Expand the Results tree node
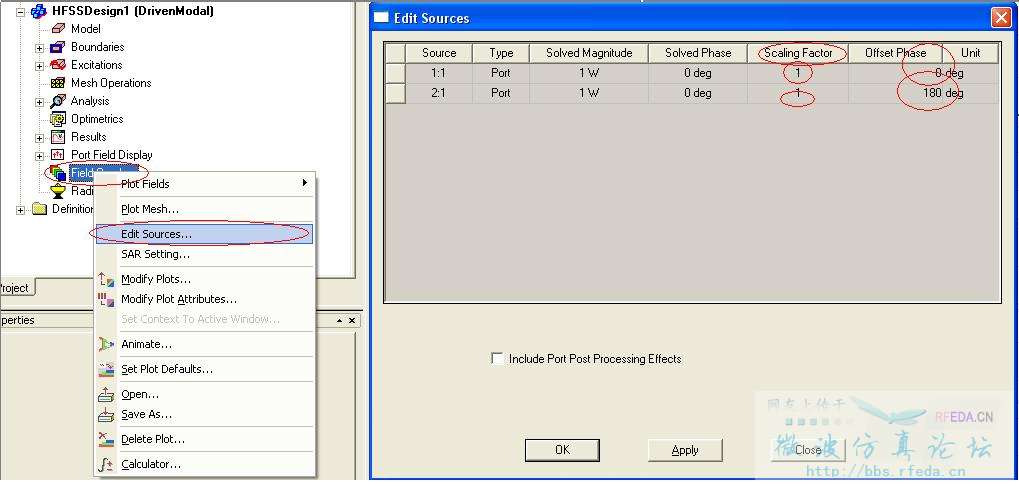Viewport: 1019px width, 486px height. 40,138
